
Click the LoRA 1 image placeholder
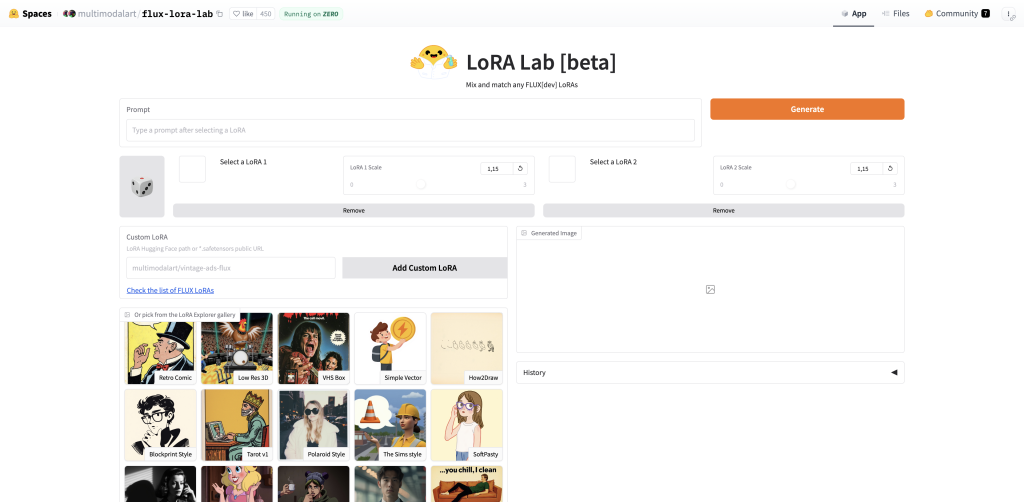193,169
